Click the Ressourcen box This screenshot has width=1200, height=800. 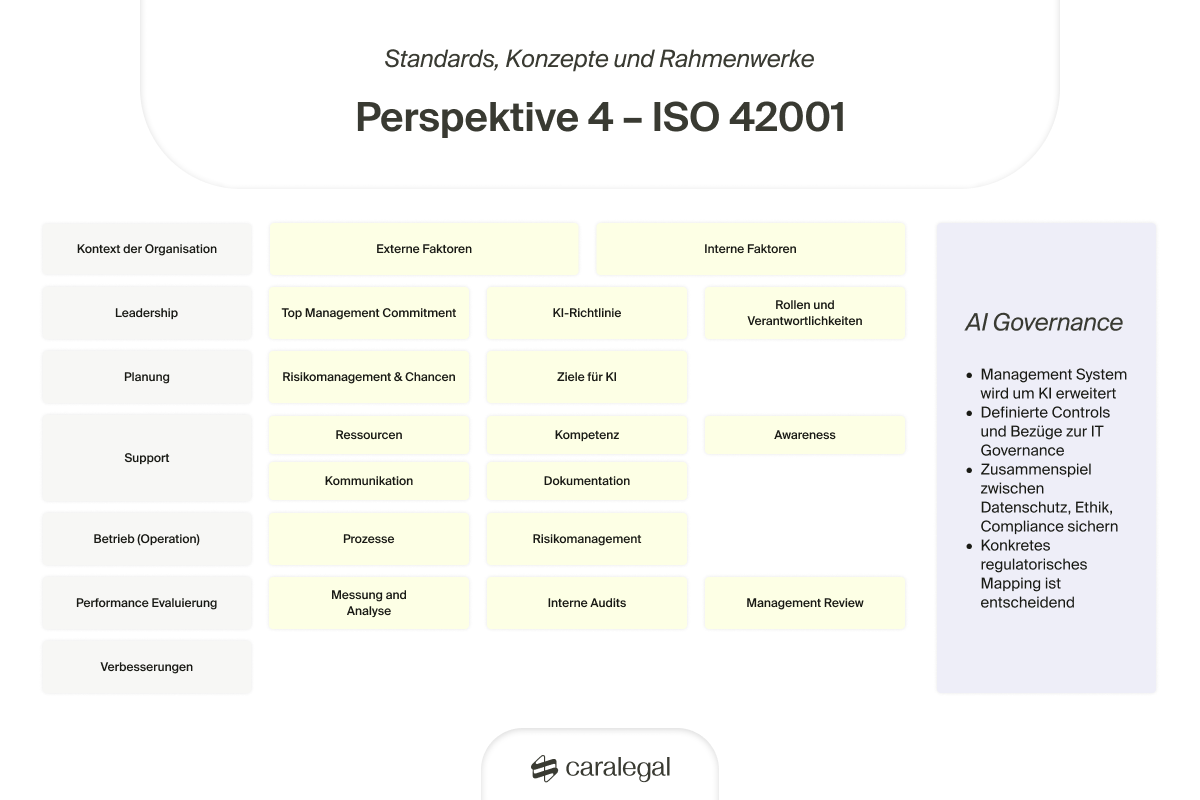(369, 435)
